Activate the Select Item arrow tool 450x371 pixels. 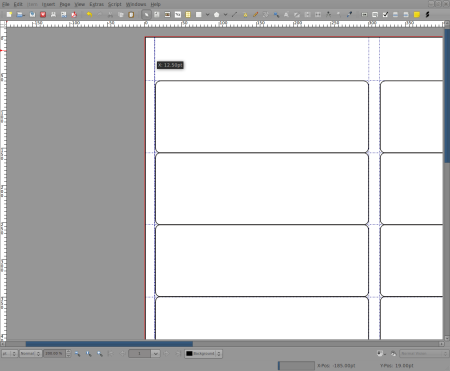pyautogui.click(x=146, y=15)
